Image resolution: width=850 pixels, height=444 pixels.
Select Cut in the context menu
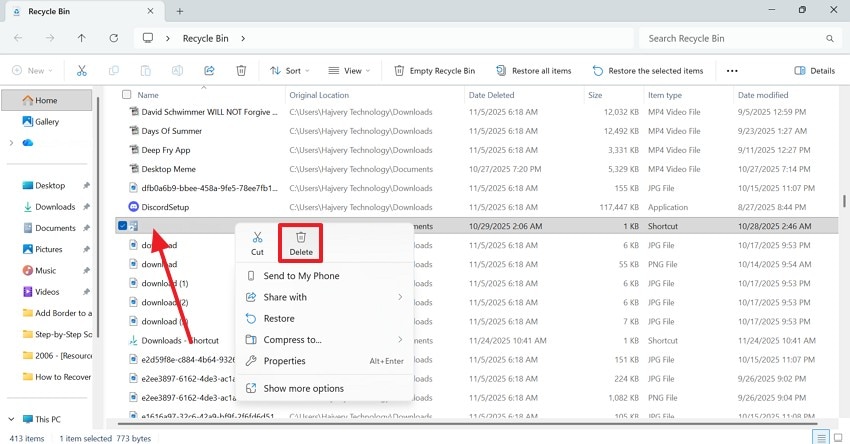coord(257,243)
